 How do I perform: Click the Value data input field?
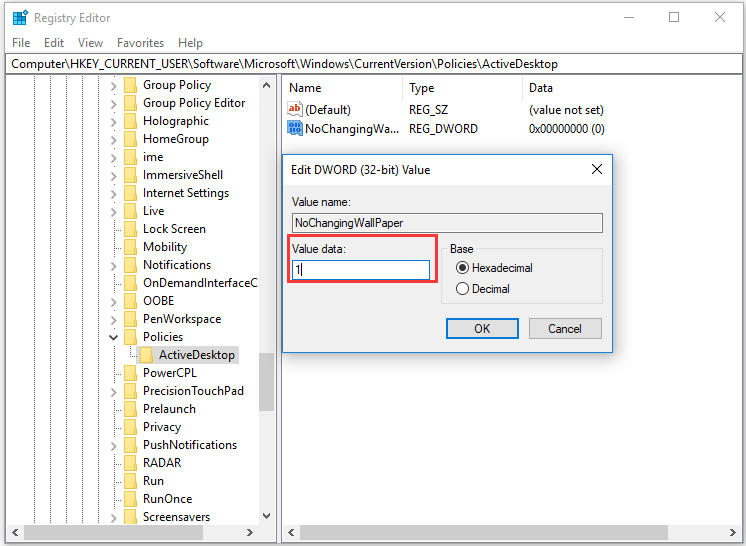pos(361,270)
